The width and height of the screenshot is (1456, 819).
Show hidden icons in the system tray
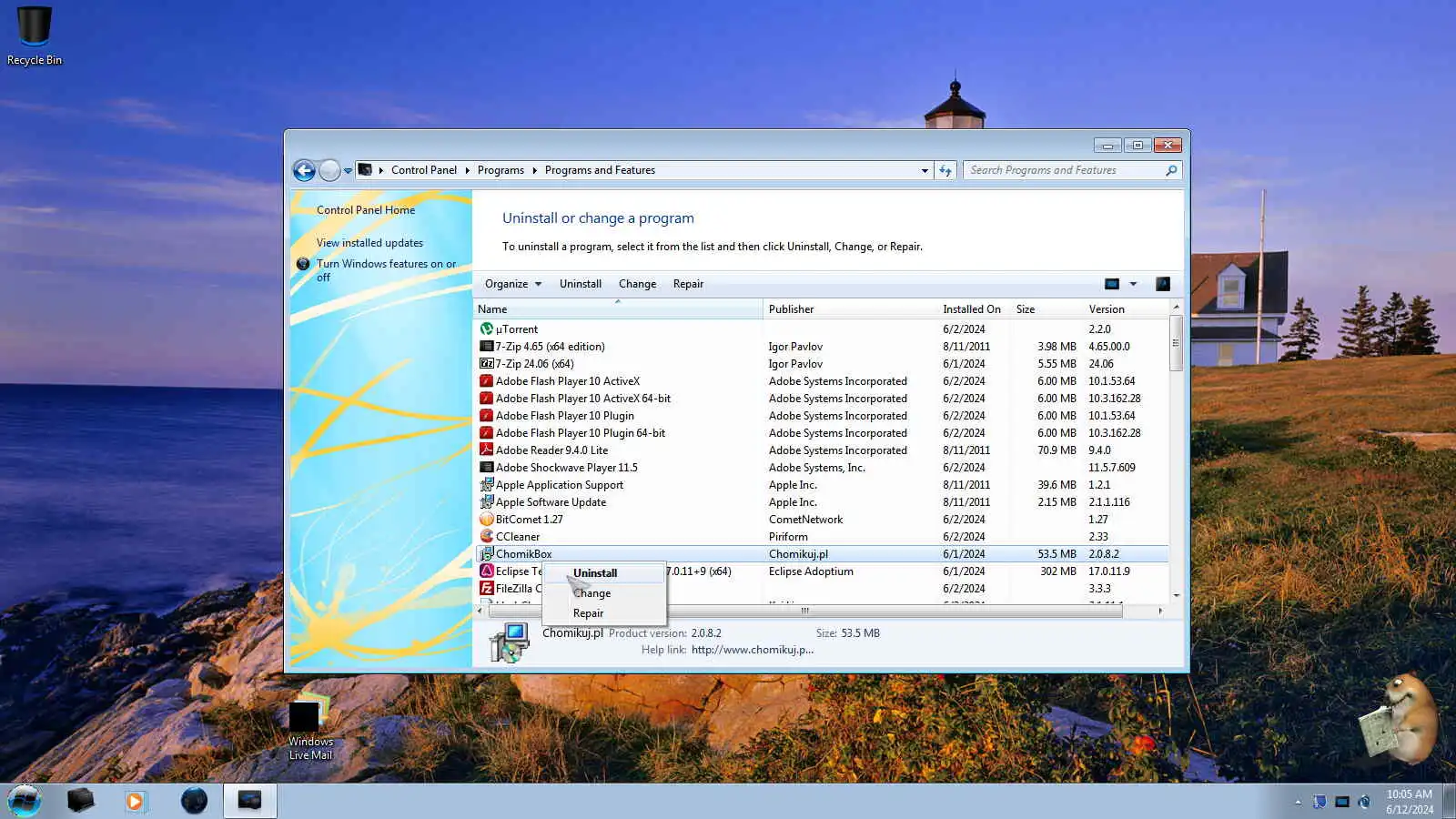[x=1298, y=802]
